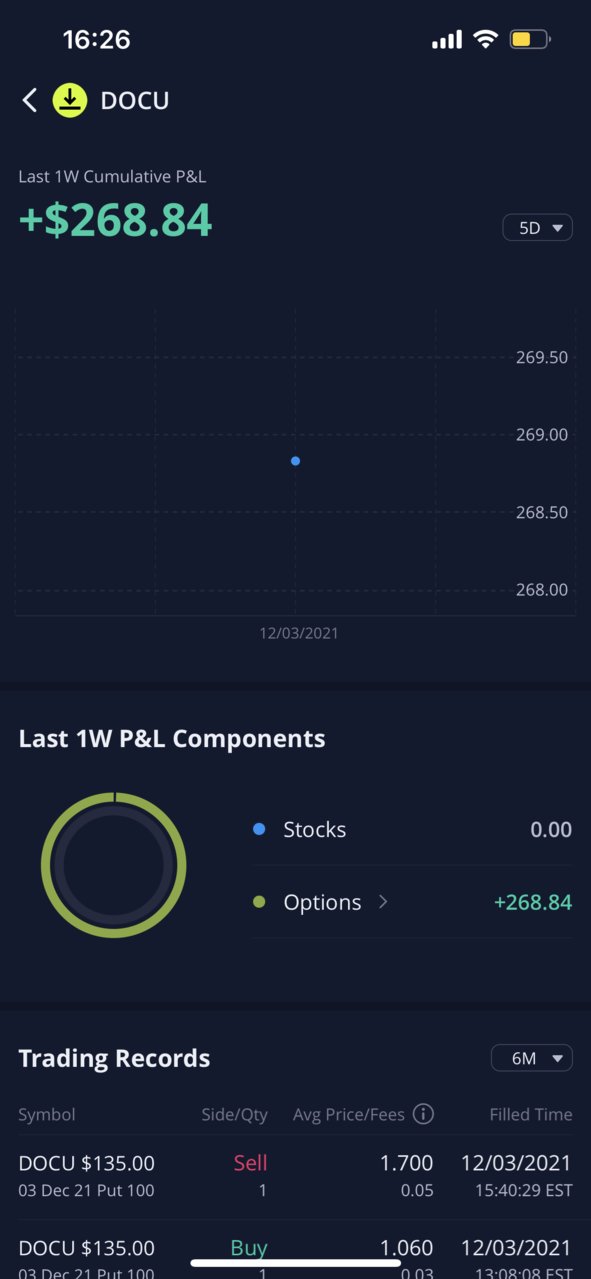Open the DOCU $135.00 Sell trade record

pyautogui.click(x=295, y=1176)
